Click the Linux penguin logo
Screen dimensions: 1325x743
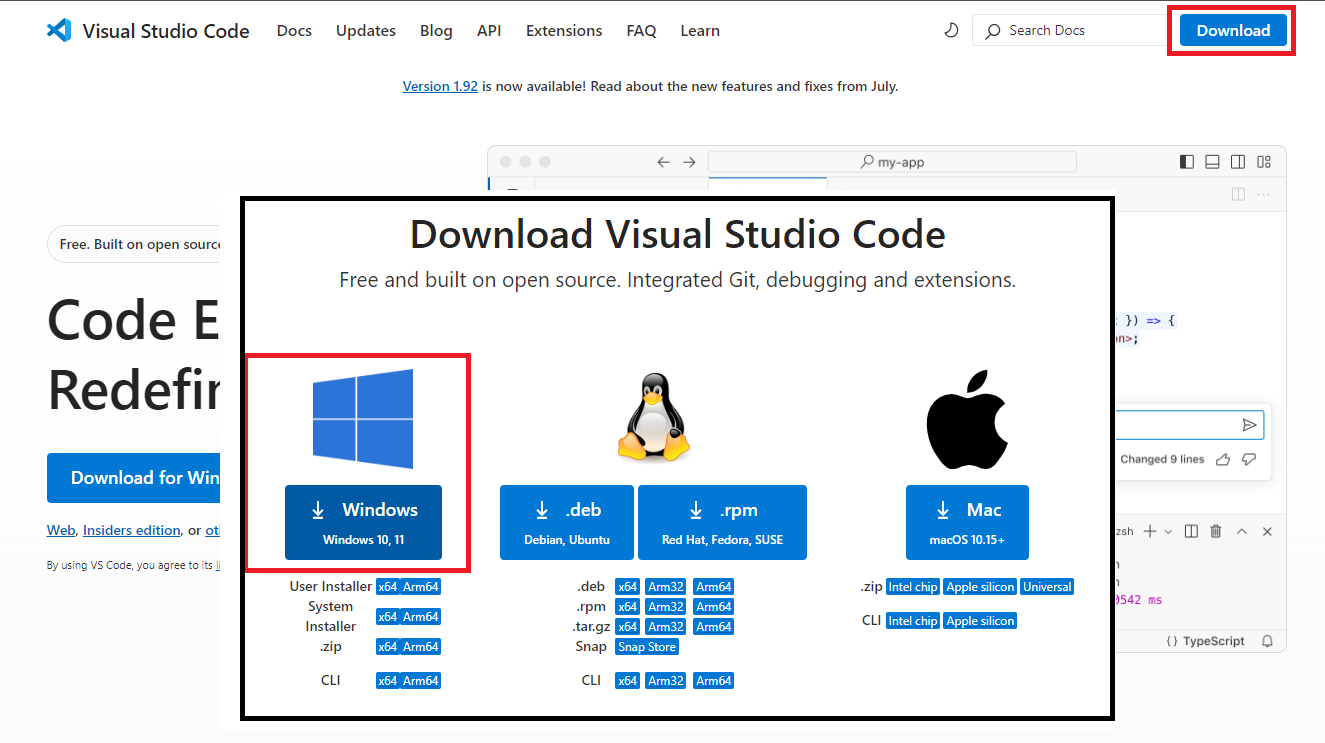click(653, 417)
